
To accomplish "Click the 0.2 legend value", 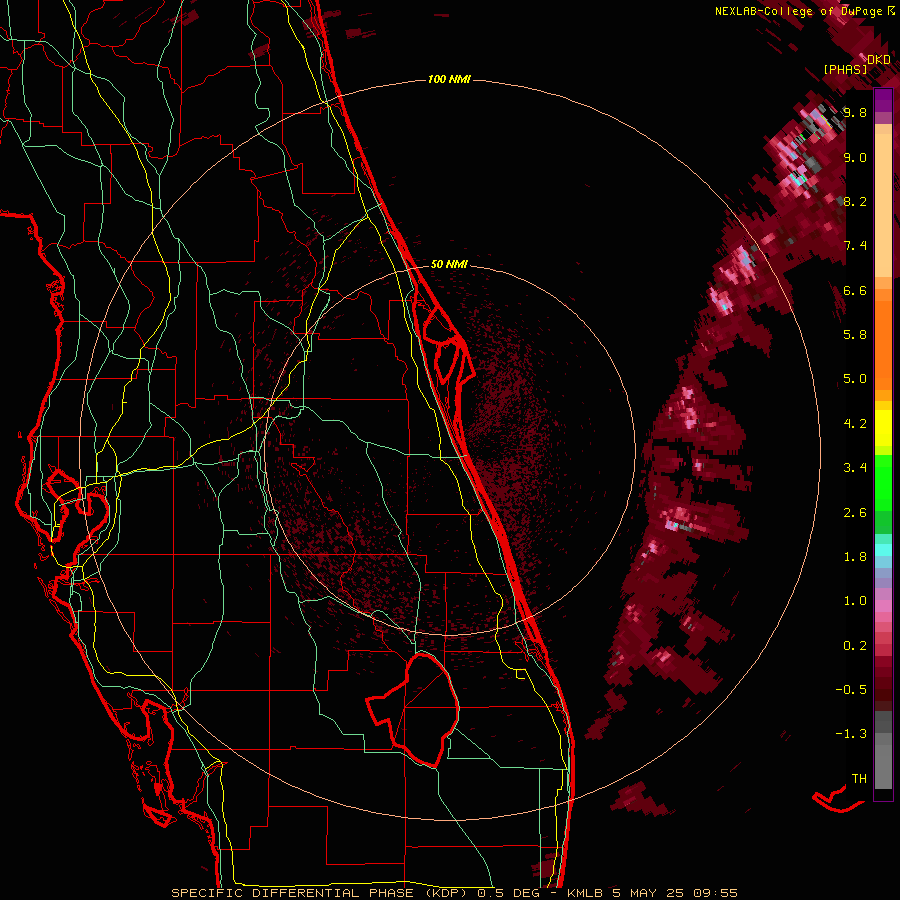I will (x=855, y=646).
